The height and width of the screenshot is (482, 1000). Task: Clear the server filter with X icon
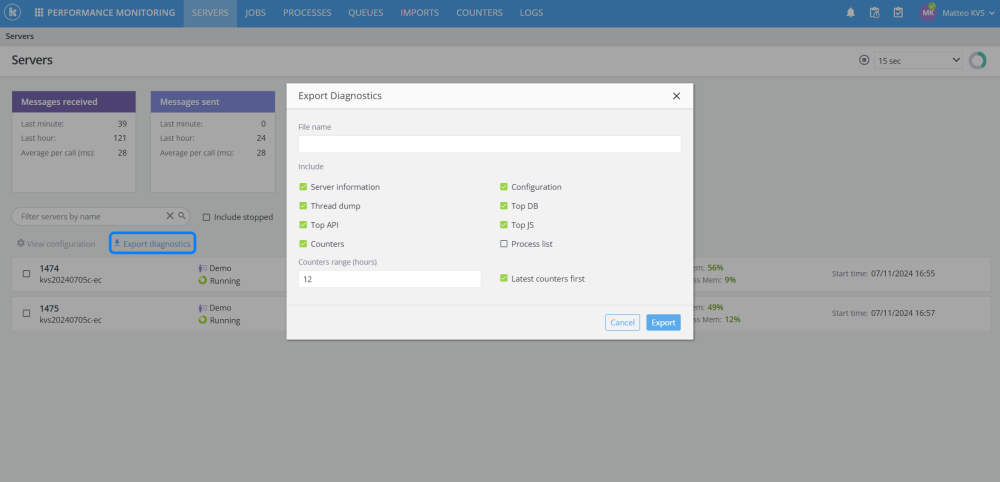point(170,216)
